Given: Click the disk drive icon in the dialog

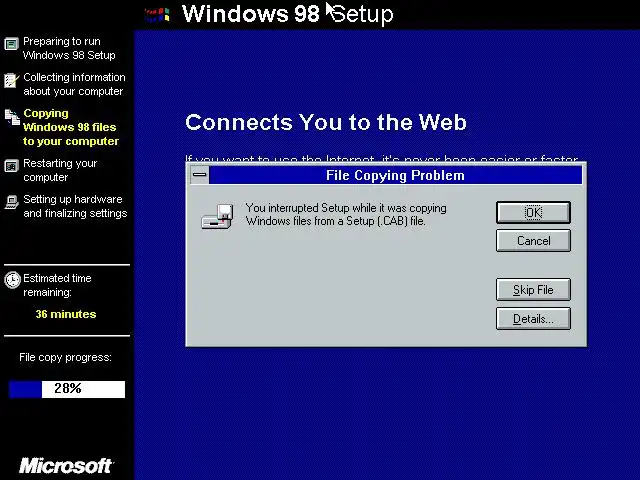Looking at the screenshot, I should [218, 216].
